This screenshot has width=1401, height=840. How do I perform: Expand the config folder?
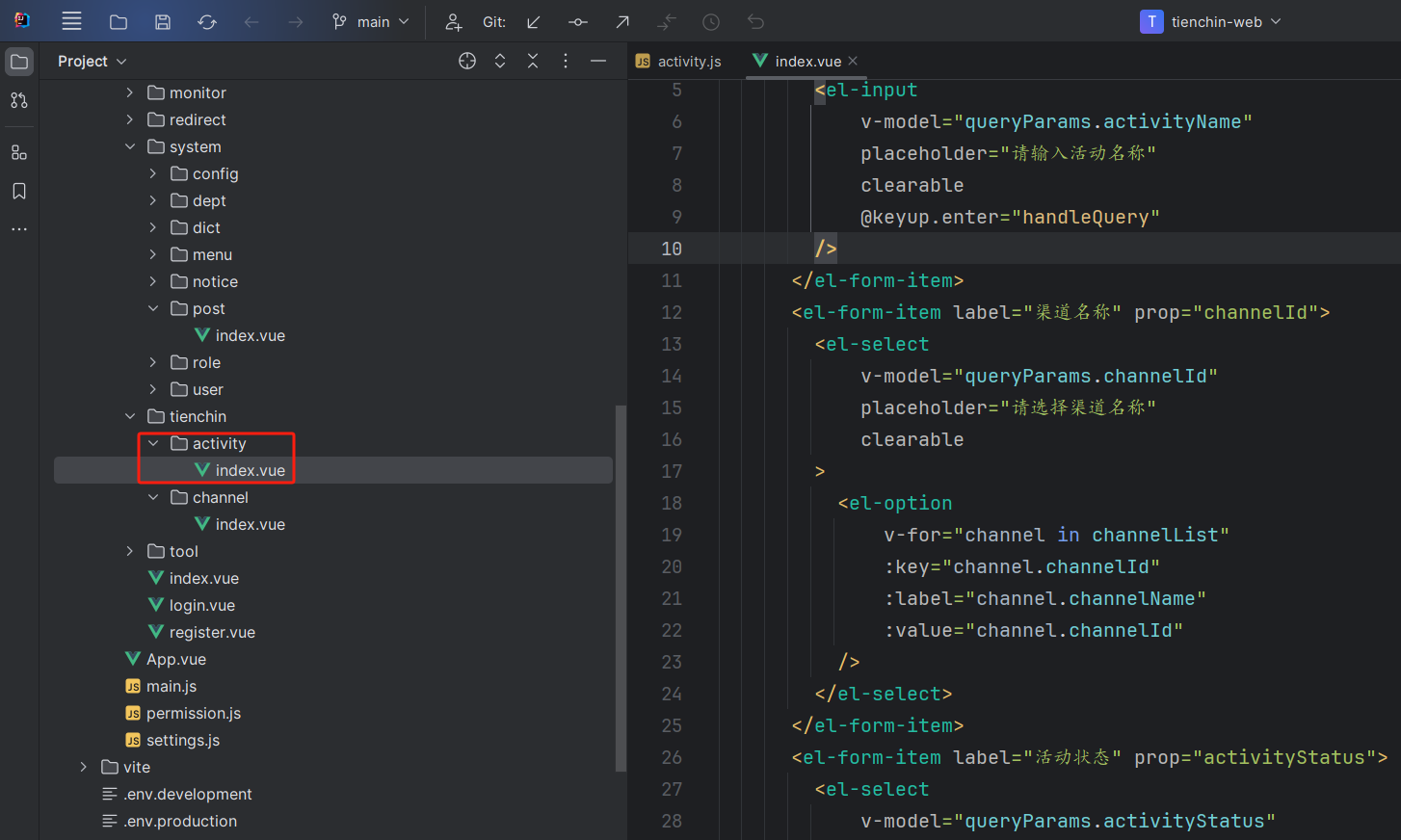point(153,173)
